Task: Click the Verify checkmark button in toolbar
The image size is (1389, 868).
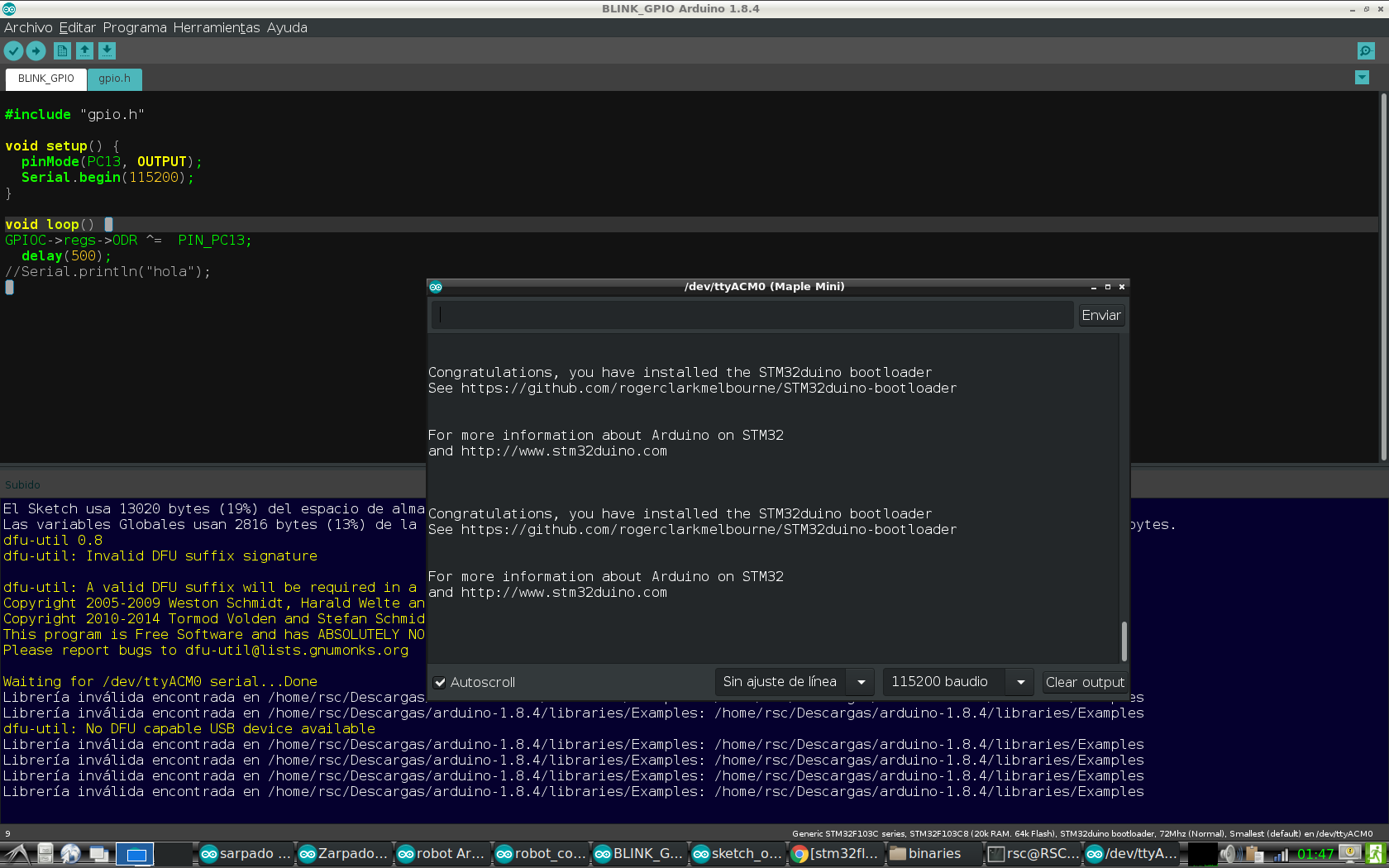Action: [13, 50]
